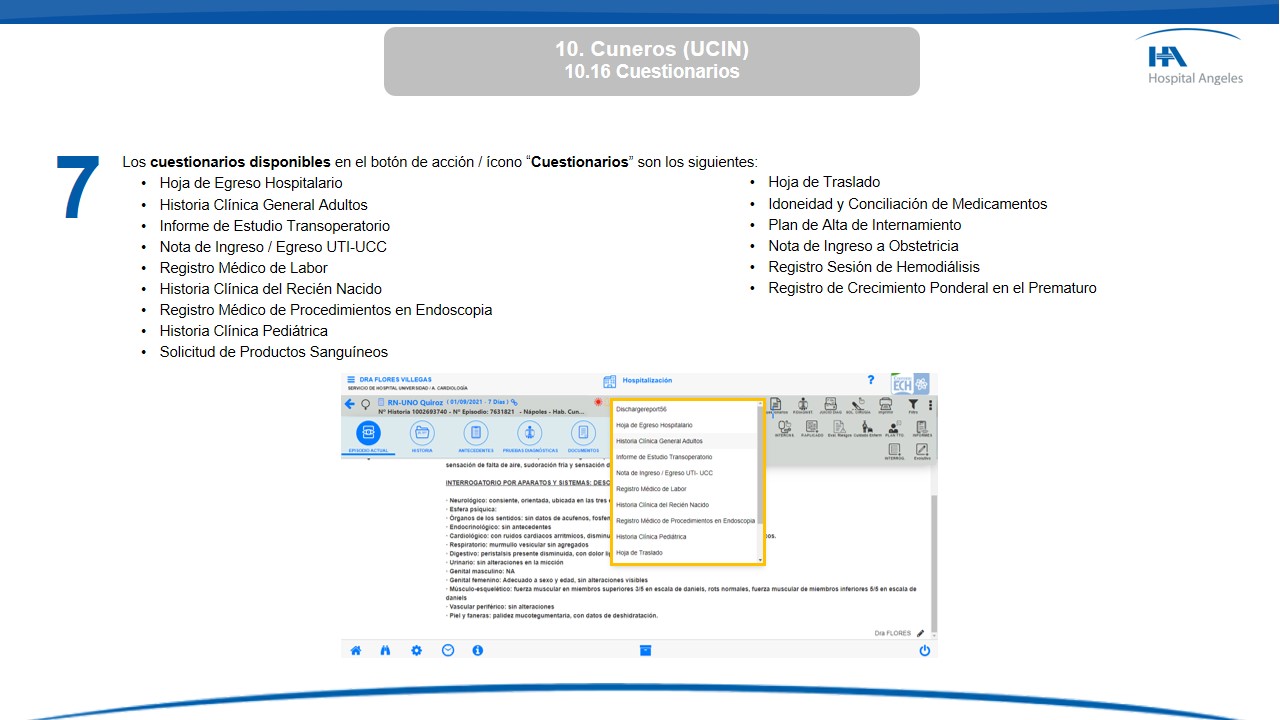Choose Registro Médico de Labor entry
The height and width of the screenshot is (720, 1280).
651,489
